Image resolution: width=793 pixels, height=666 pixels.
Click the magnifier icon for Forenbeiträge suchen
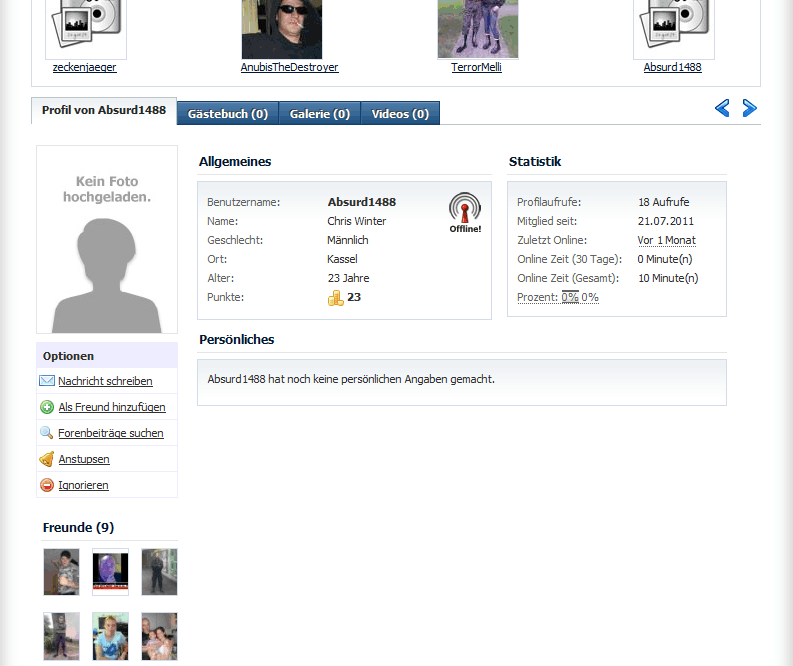pos(47,433)
